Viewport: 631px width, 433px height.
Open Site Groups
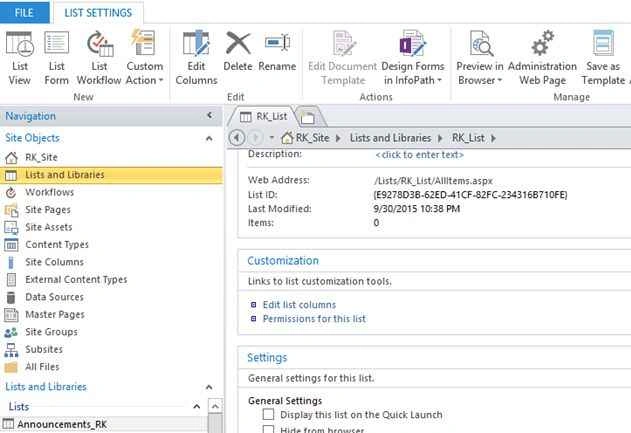(51, 332)
